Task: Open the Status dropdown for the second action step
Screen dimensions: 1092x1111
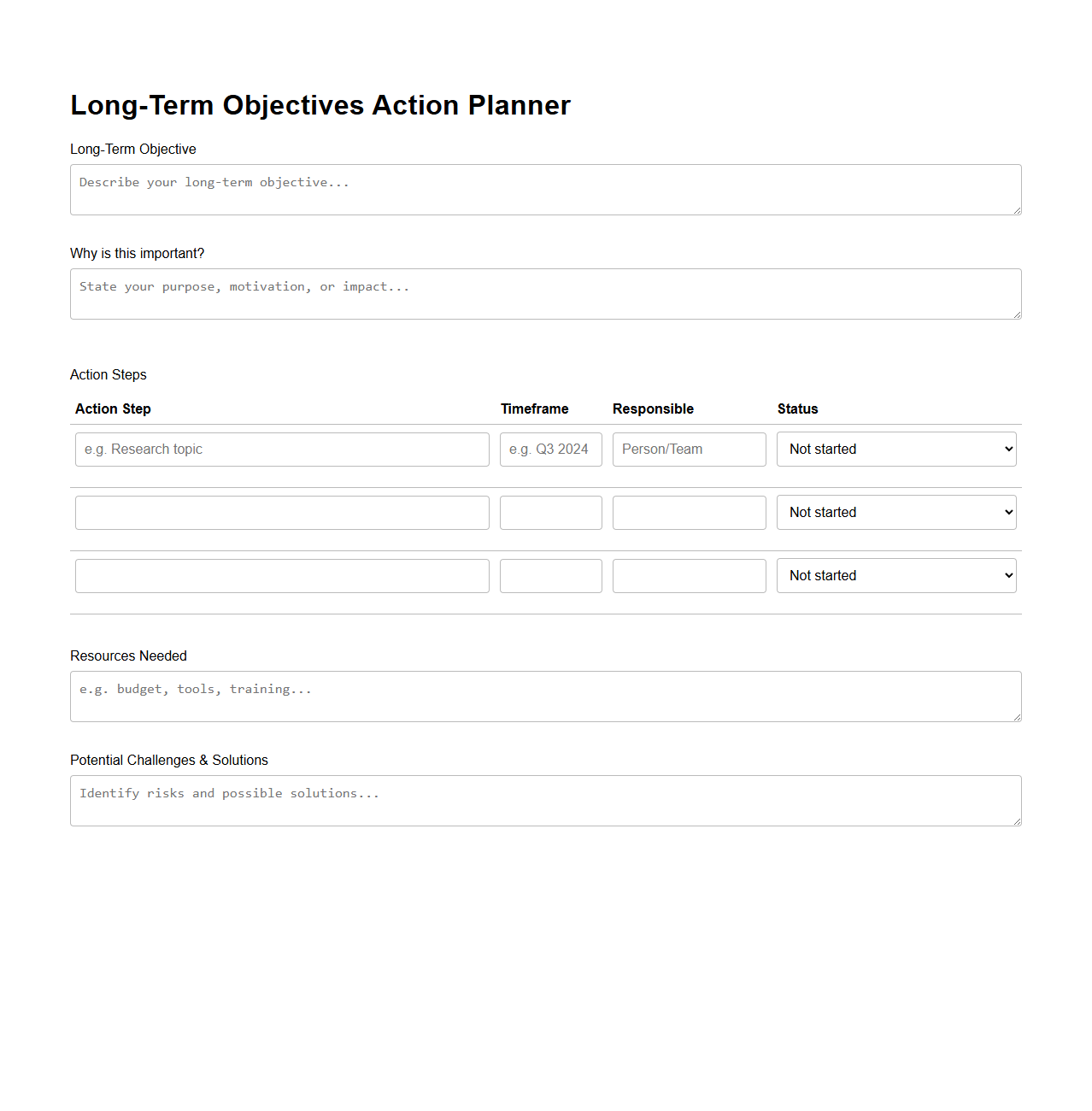Action: coord(895,512)
